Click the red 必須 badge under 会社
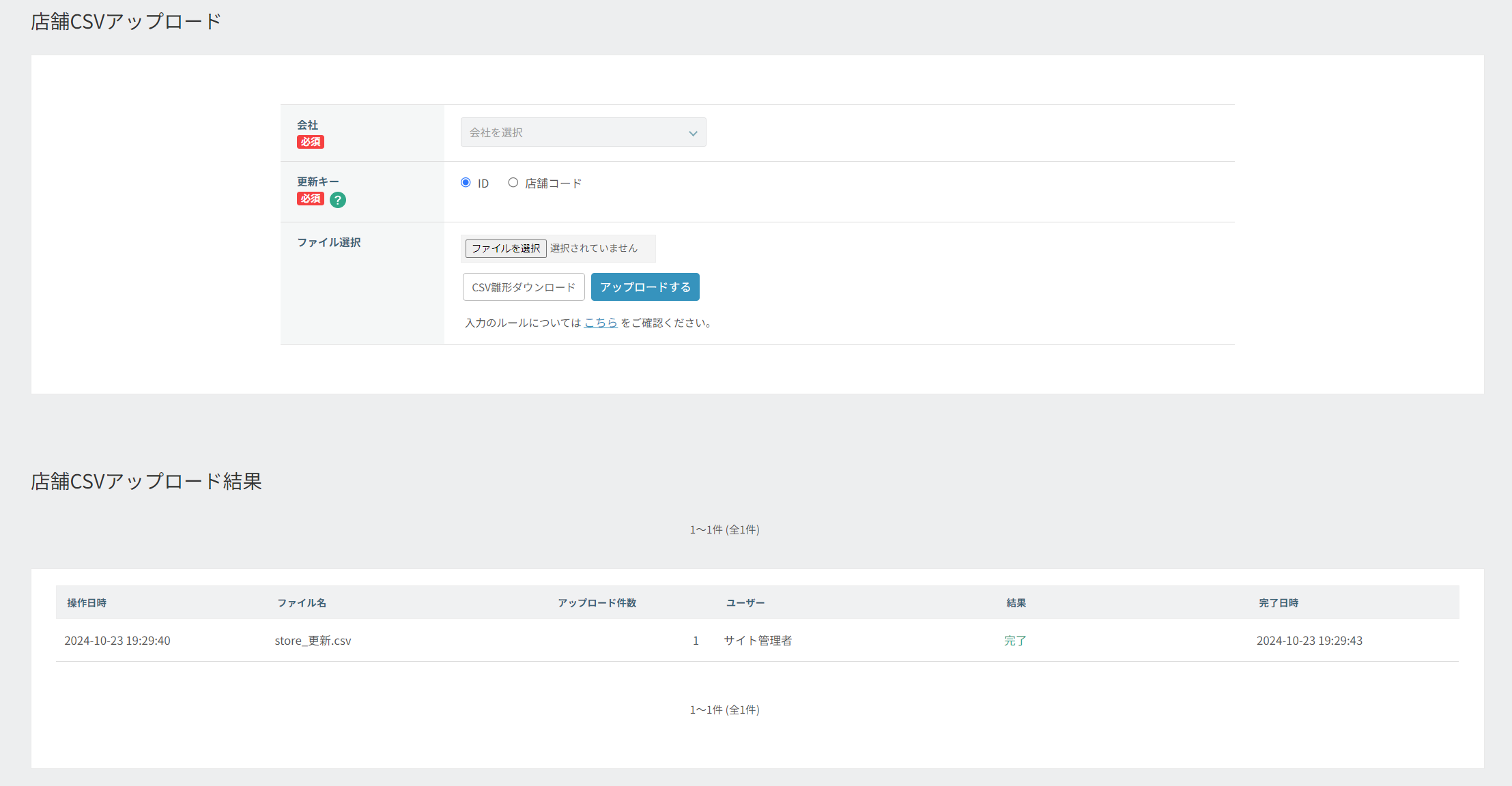Screen dimensions: 1512x786 pos(310,142)
